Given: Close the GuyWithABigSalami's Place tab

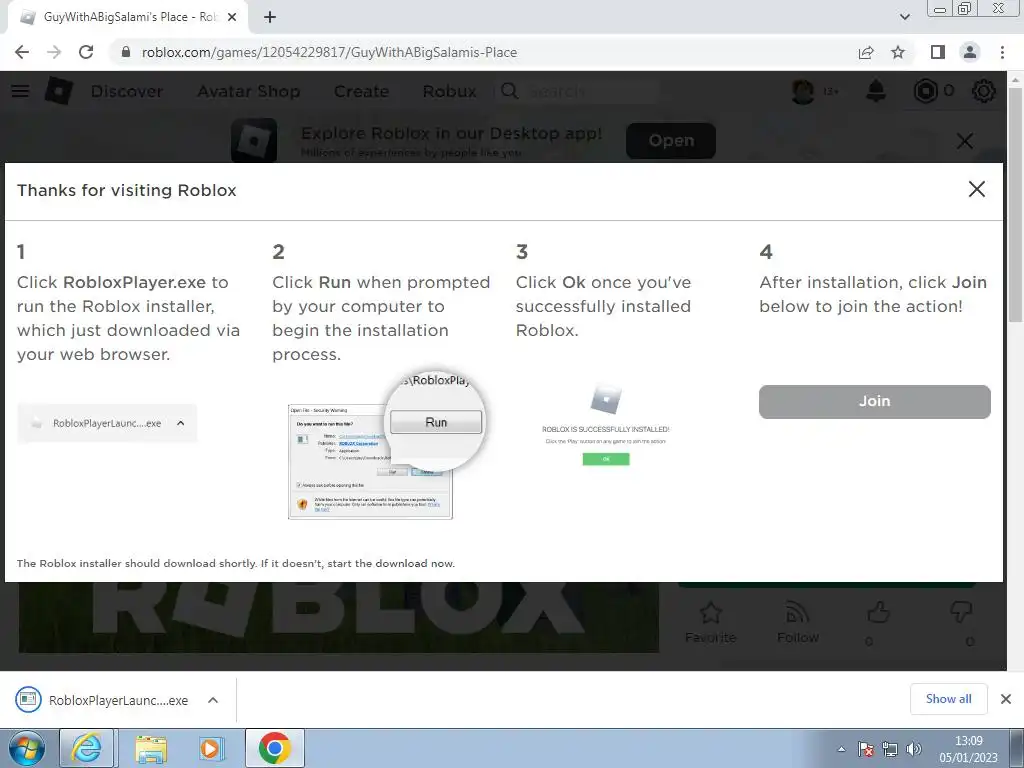Looking at the screenshot, I should pos(232,17).
